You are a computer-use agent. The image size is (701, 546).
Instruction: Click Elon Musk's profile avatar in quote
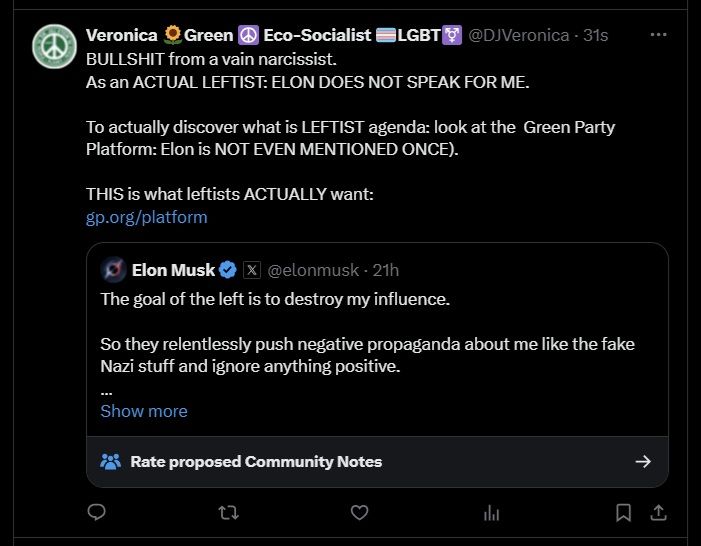click(114, 270)
